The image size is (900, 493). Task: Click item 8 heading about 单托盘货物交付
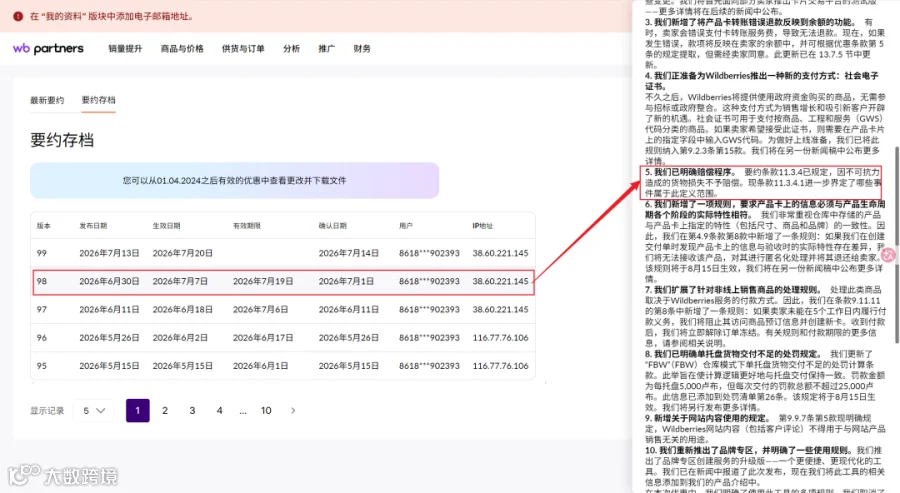pos(734,354)
